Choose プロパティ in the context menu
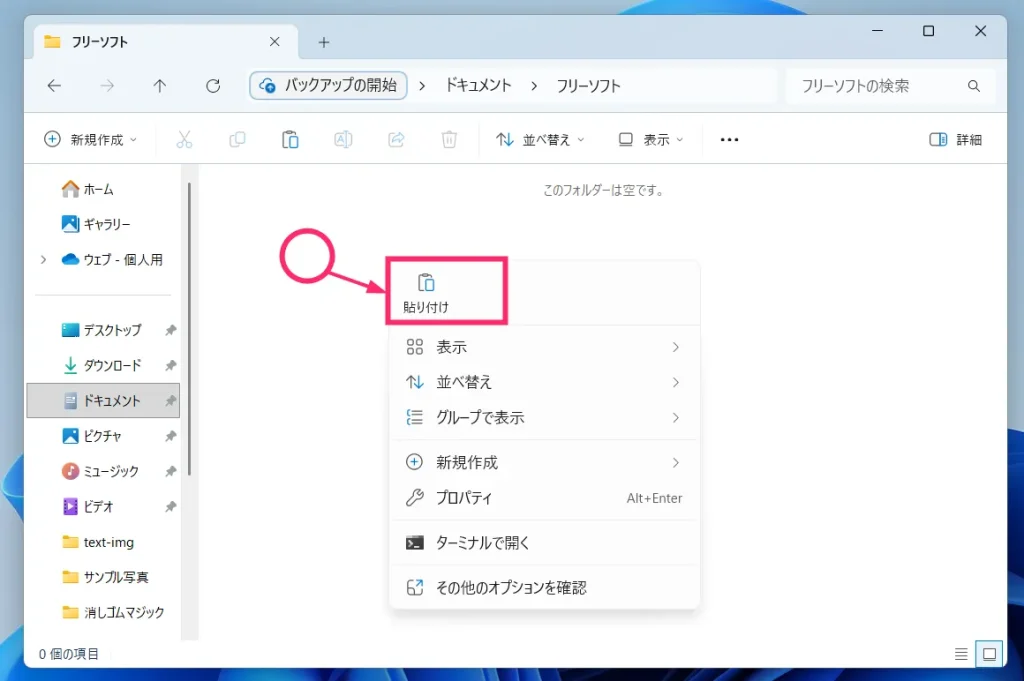 543,498
